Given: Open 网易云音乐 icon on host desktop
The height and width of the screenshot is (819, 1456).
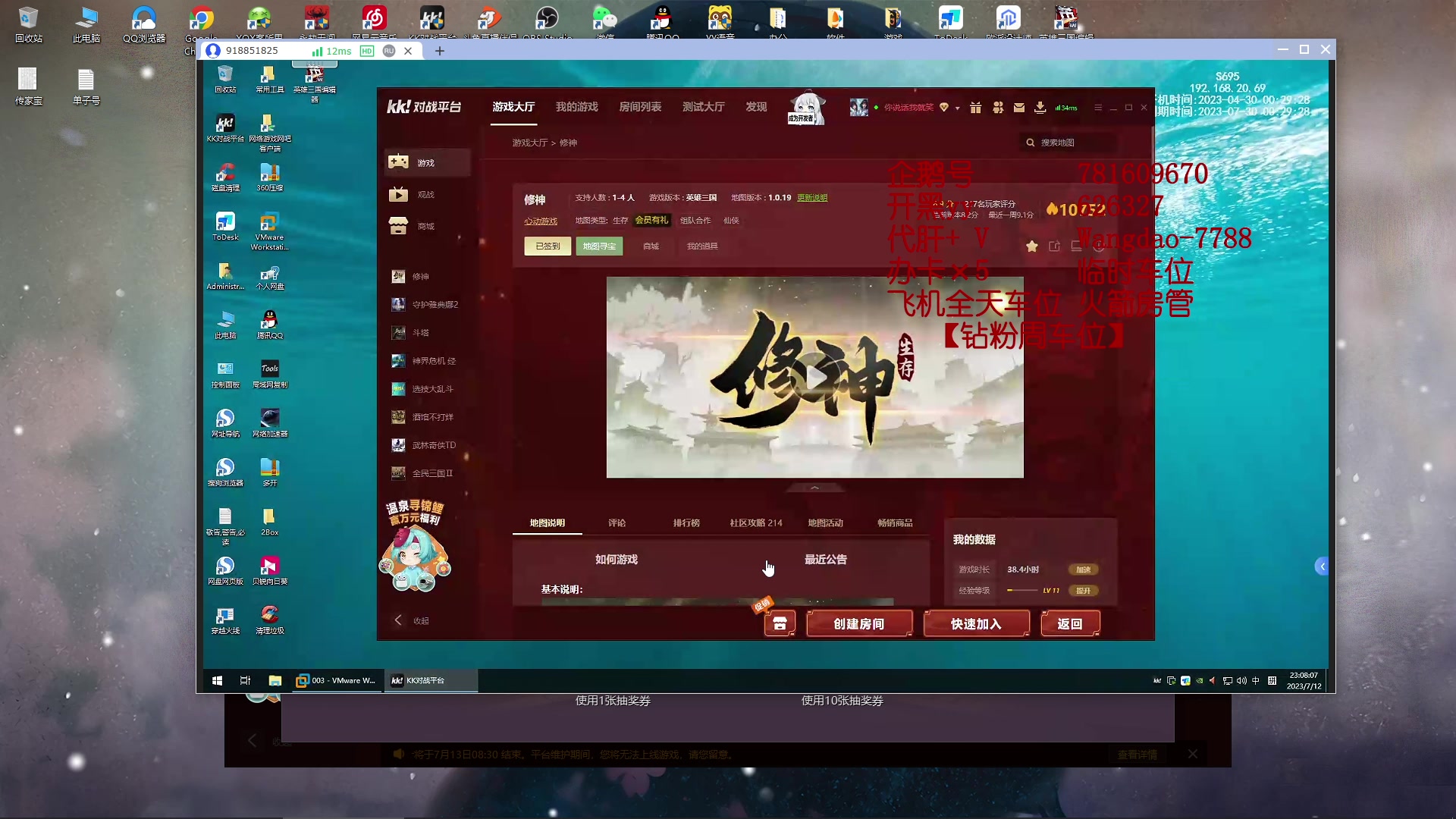Looking at the screenshot, I should coord(374,23).
